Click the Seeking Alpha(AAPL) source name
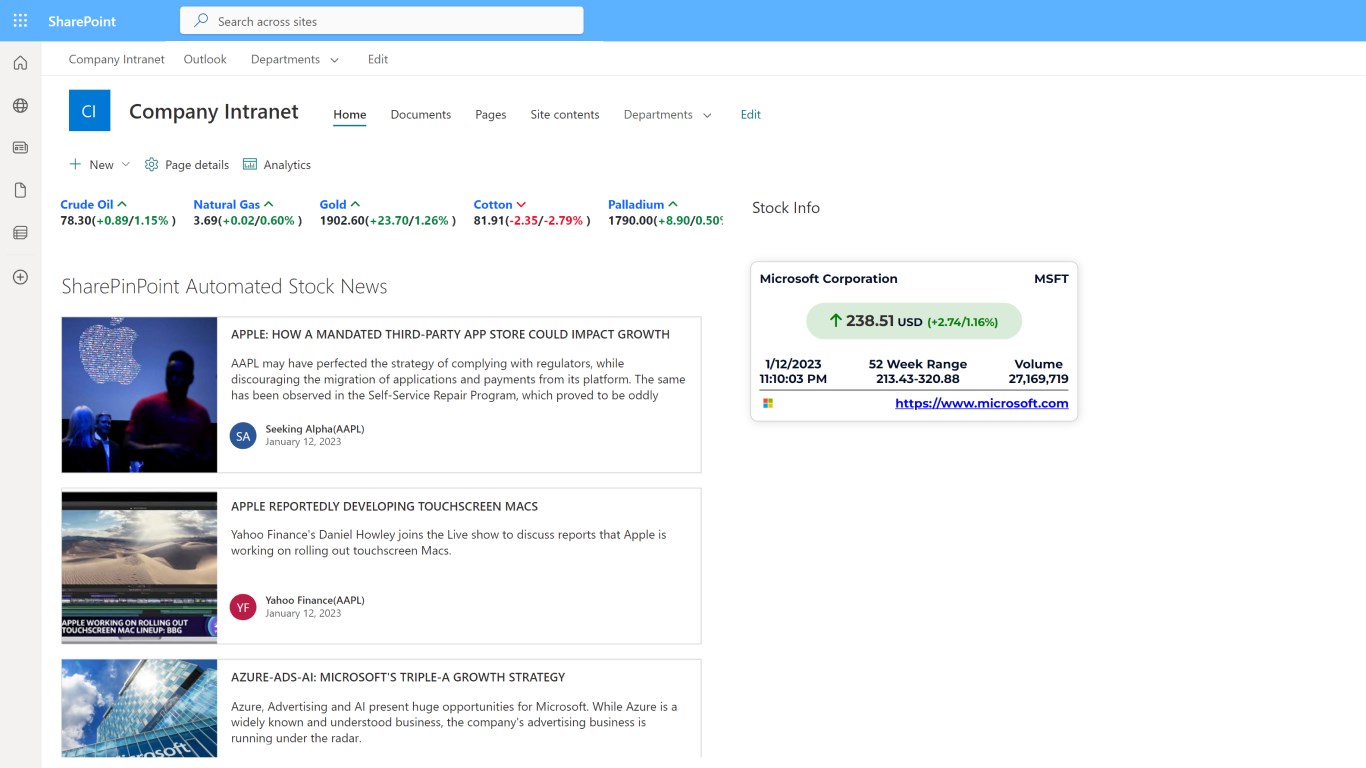Screen dimensions: 1366x768 pos(315,429)
